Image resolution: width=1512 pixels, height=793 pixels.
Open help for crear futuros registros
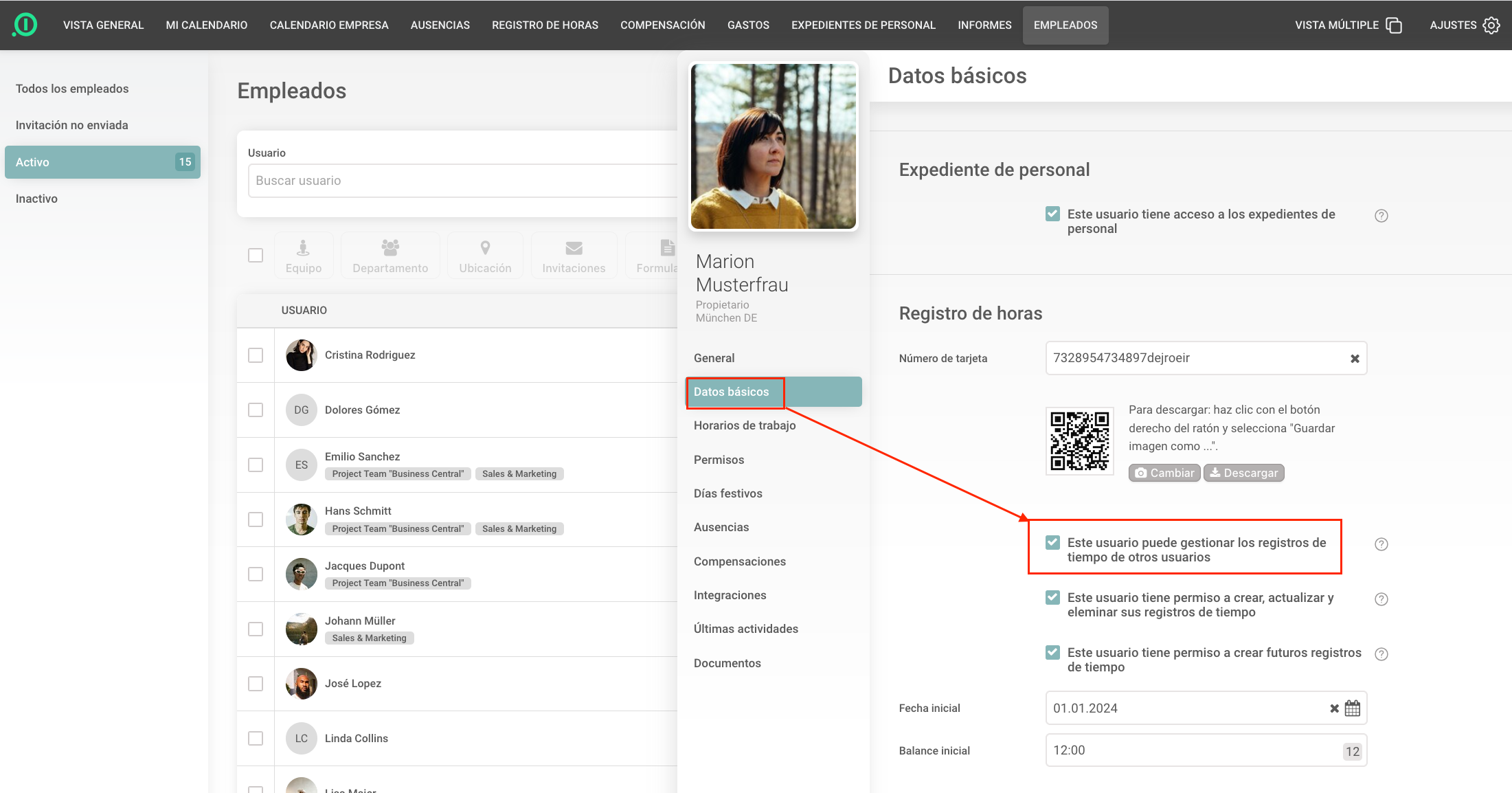[1381, 654]
